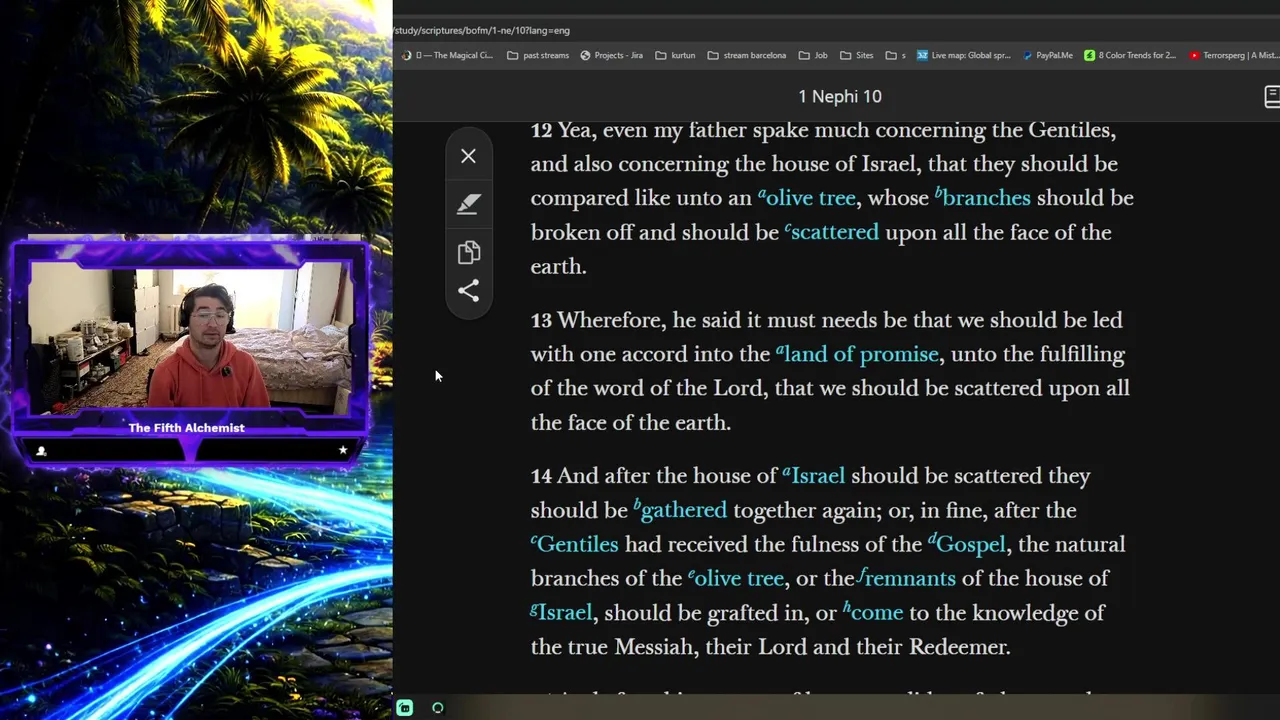
Task: Select verse number 12
Action: tap(541, 130)
